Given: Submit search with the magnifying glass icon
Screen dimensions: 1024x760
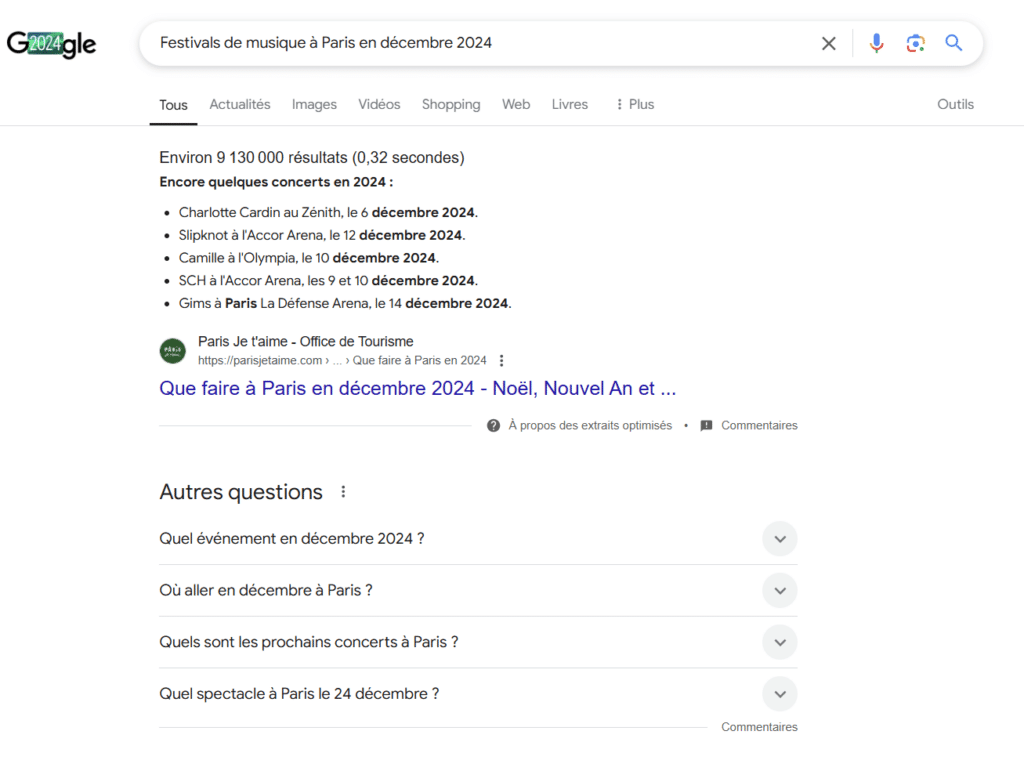Looking at the screenshot, I should [953, 43].
